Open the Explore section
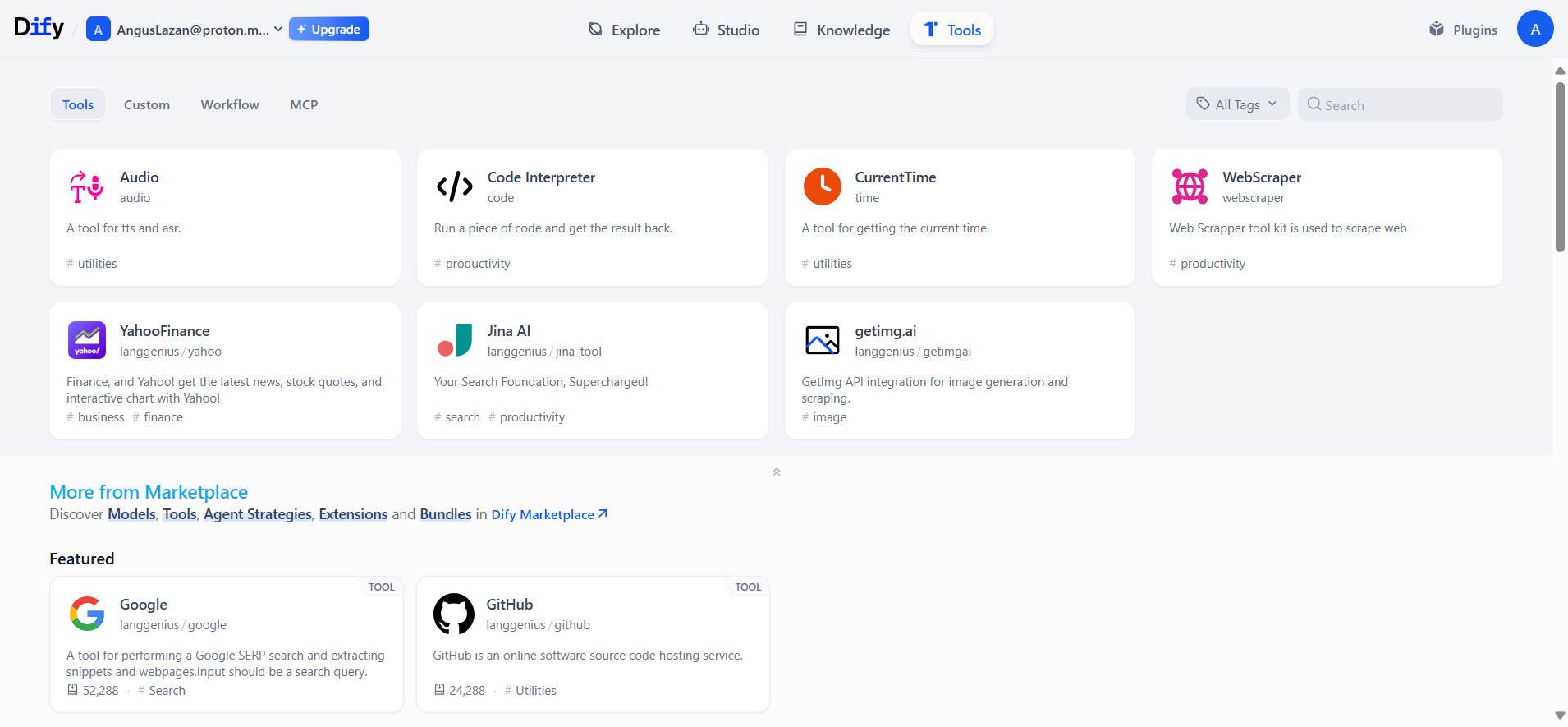The image size is (1568, 727). [x=624, y=30]
